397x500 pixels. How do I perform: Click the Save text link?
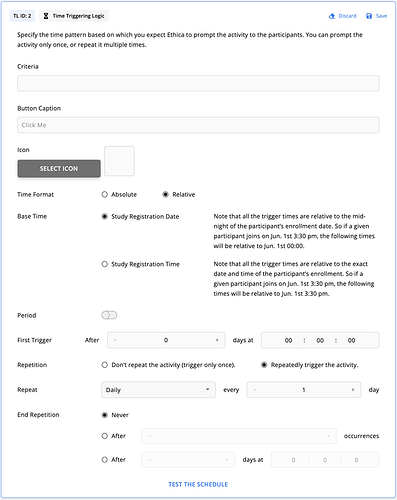381,16
